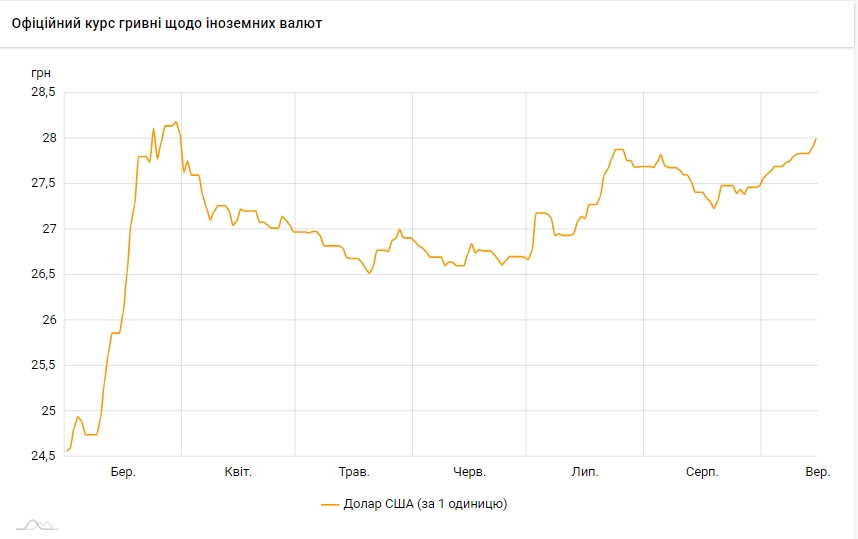Click the 25,5 value on vertical axis

(x=43, y=366)
